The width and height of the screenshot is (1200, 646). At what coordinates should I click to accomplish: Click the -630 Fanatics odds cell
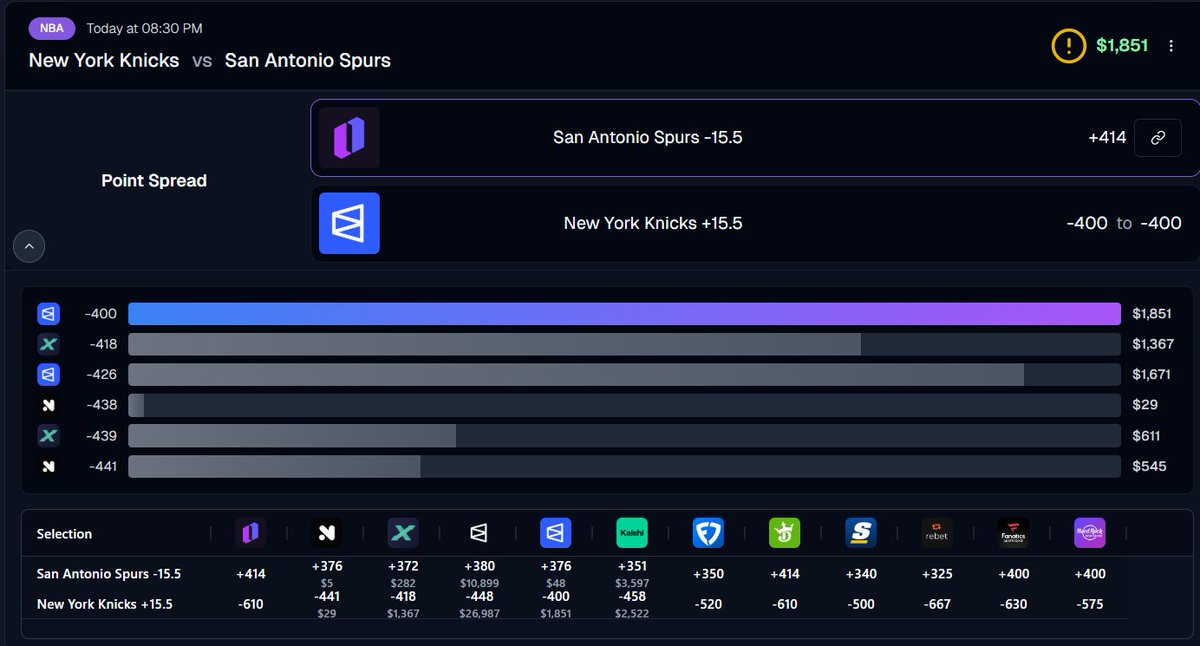tap(1013, 605)
